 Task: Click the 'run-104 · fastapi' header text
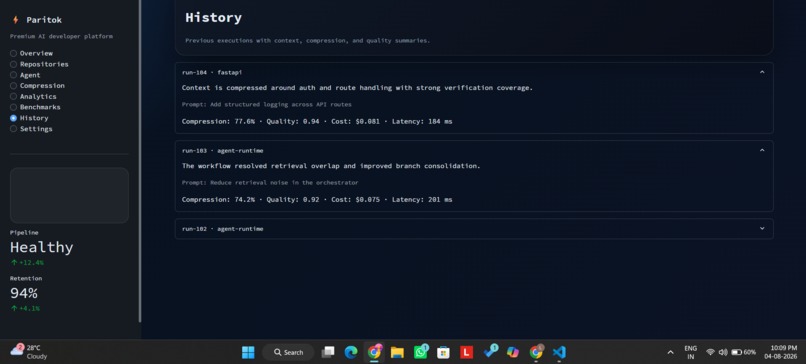click(212, 72)
